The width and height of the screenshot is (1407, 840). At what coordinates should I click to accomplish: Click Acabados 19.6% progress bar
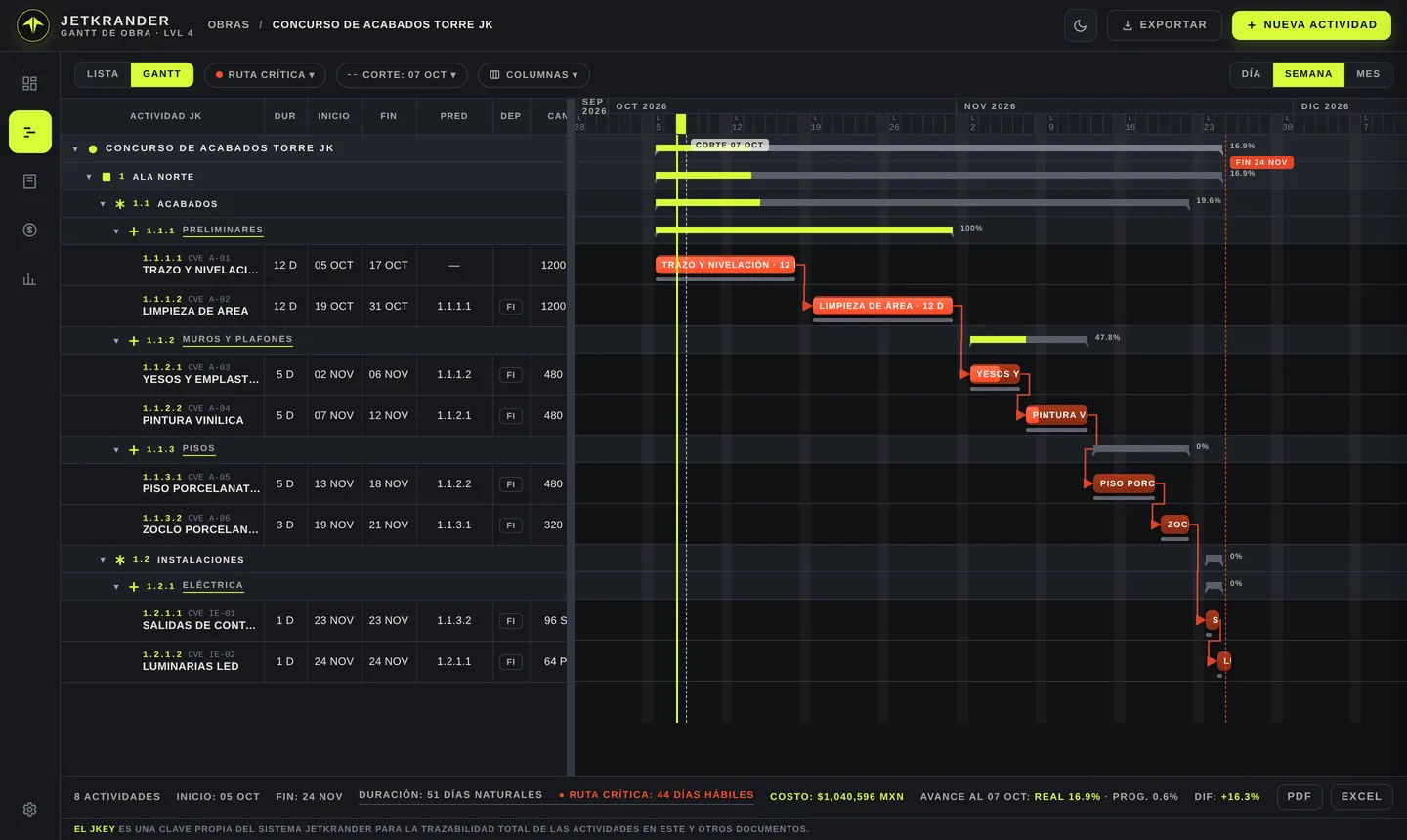[922, 203]
